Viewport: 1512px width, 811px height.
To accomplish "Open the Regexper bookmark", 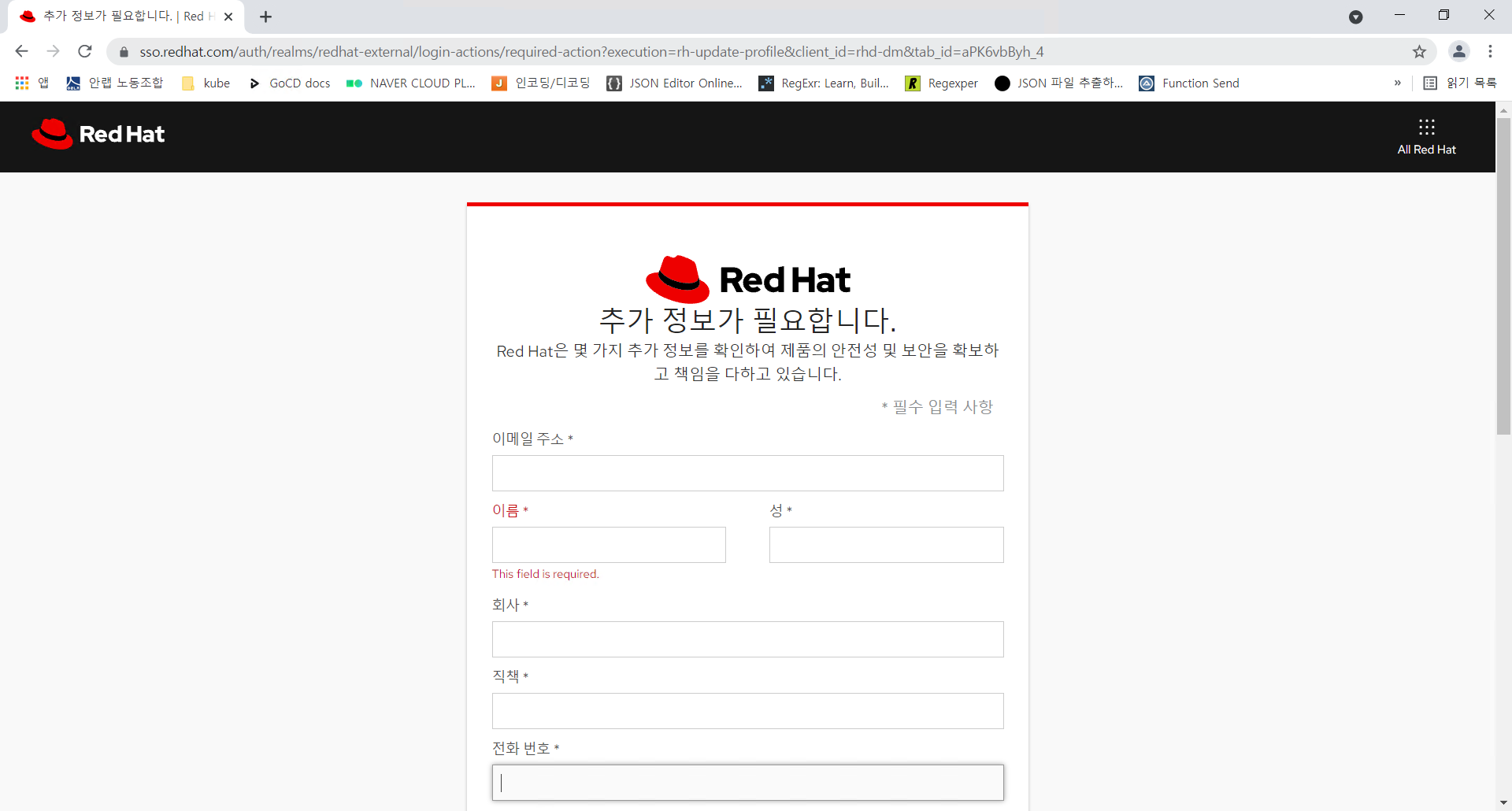I will 942,83.
